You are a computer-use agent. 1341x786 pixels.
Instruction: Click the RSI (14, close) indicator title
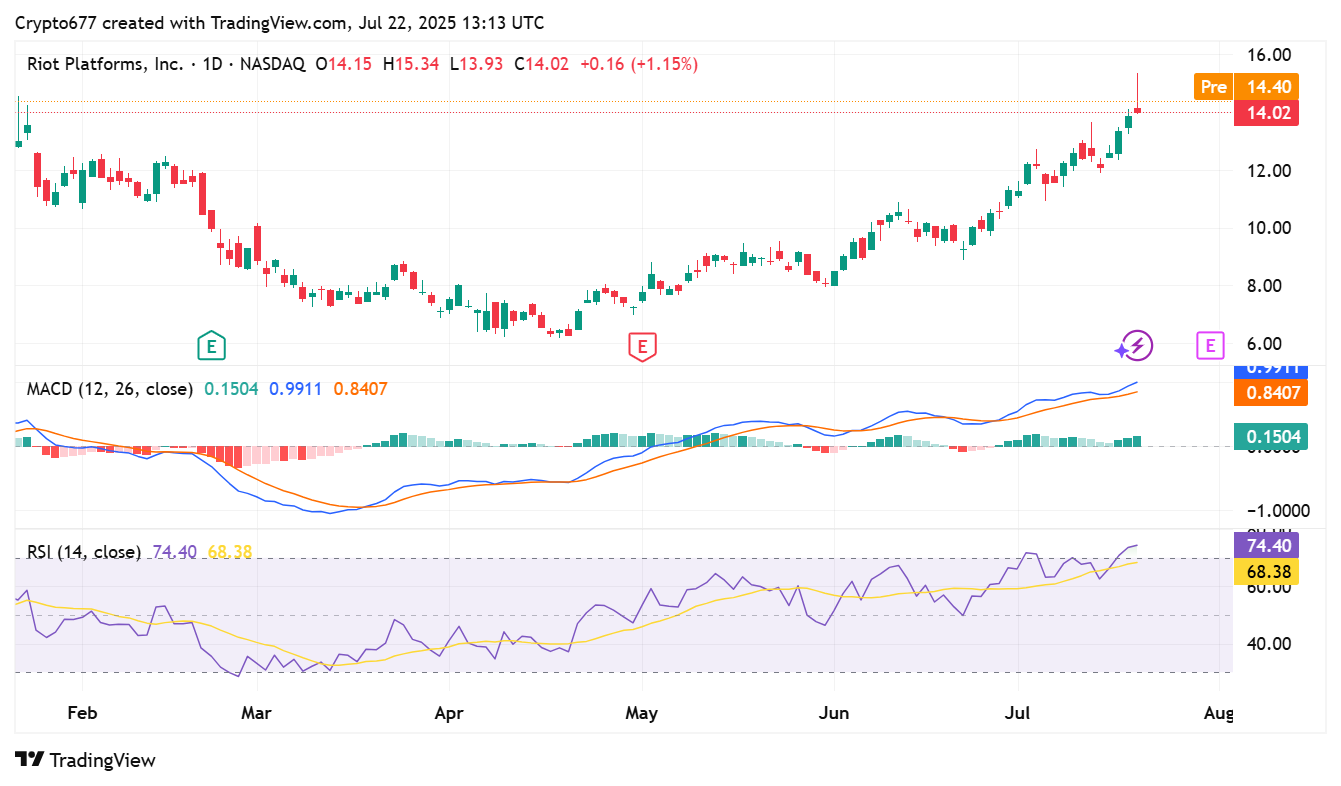pos(84,552)
